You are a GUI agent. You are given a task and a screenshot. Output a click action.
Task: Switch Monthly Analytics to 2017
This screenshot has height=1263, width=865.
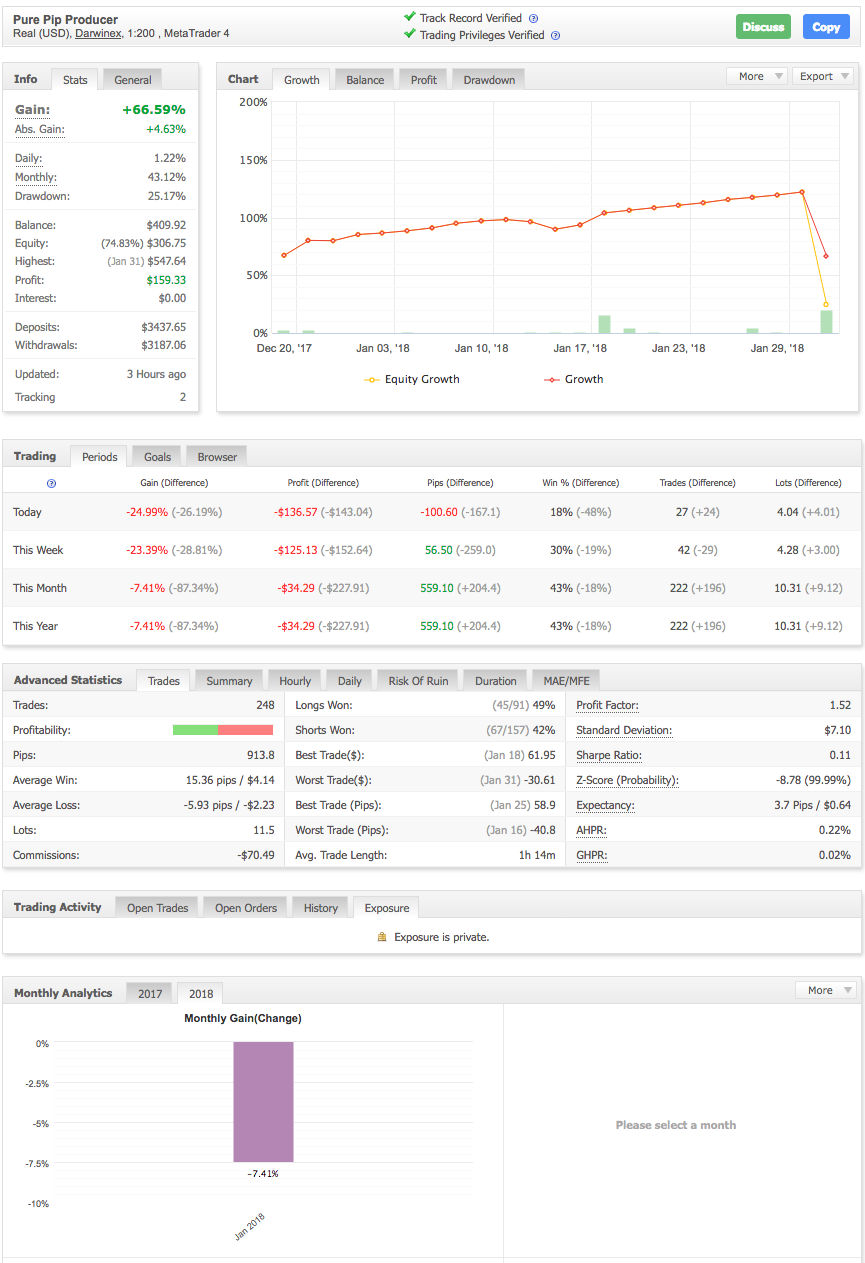[x=150, y=994]
